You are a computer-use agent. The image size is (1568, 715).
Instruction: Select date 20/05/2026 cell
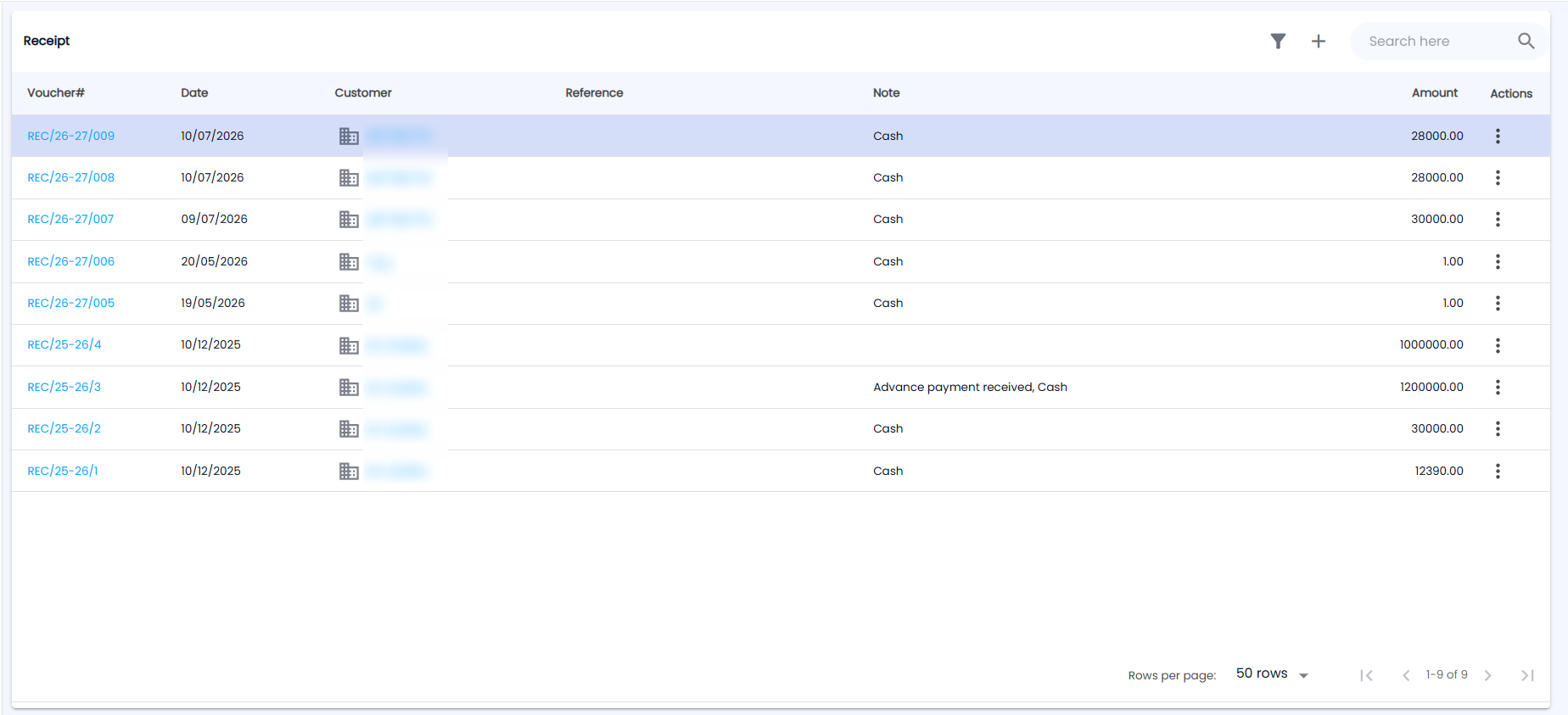pos(214,261)
